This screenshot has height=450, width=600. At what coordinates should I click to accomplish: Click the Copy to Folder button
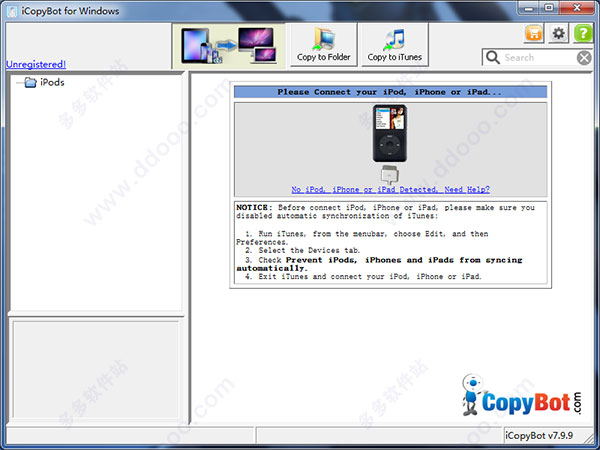(323, 45)
